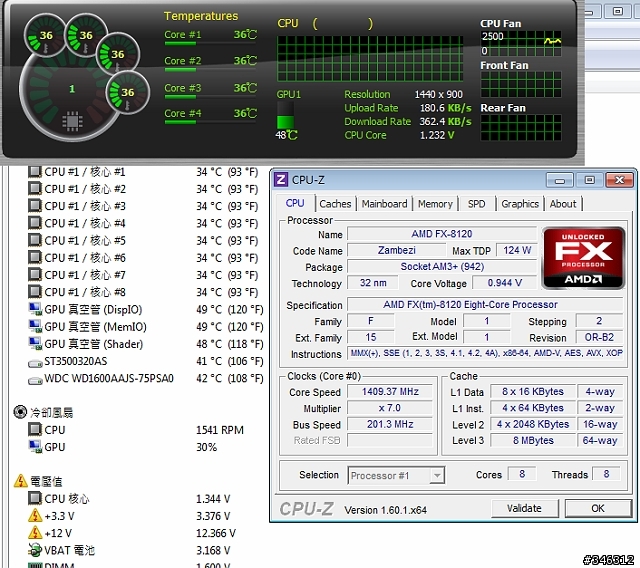The height and width of the screenshot is (568, 640).
Task: Click the 124 W Max TDP value
Action: 517,250
